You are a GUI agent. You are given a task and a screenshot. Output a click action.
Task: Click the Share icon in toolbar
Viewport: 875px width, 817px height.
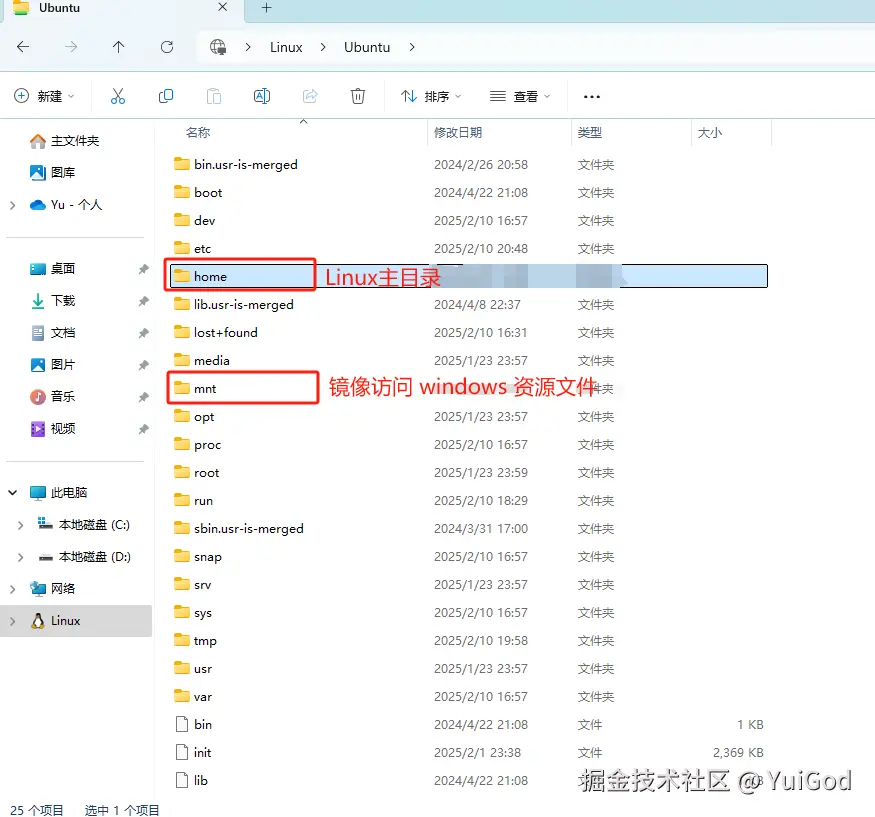tap(310, 96)
